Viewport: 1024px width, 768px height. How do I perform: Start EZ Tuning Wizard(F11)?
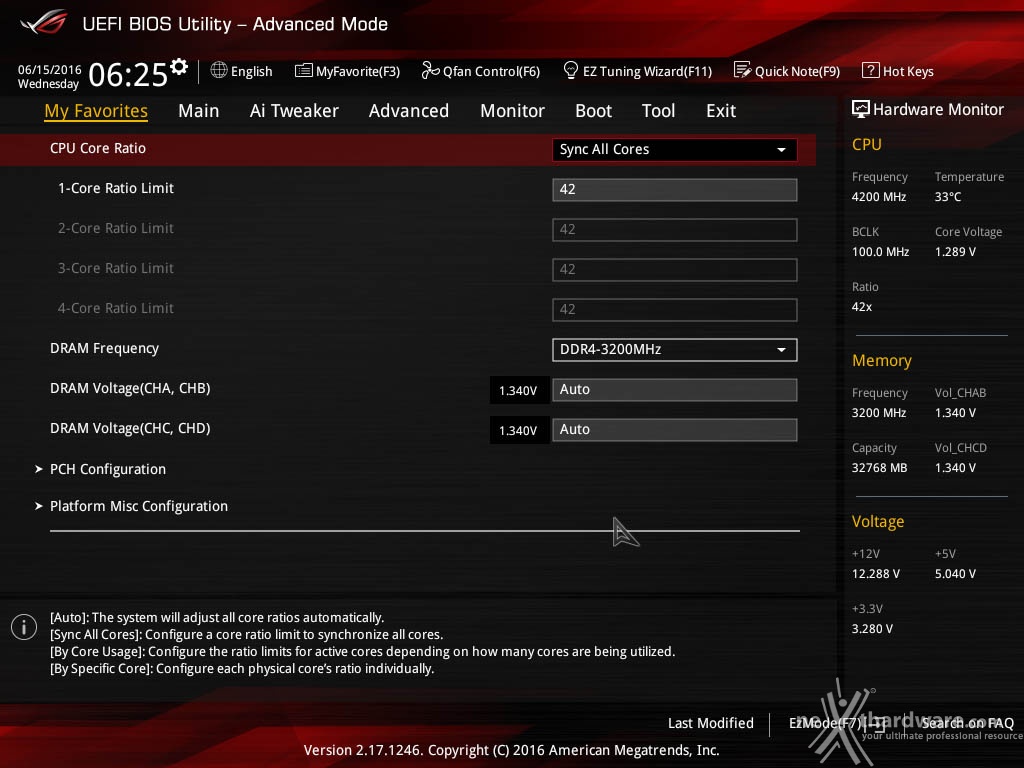click(647, 71)
